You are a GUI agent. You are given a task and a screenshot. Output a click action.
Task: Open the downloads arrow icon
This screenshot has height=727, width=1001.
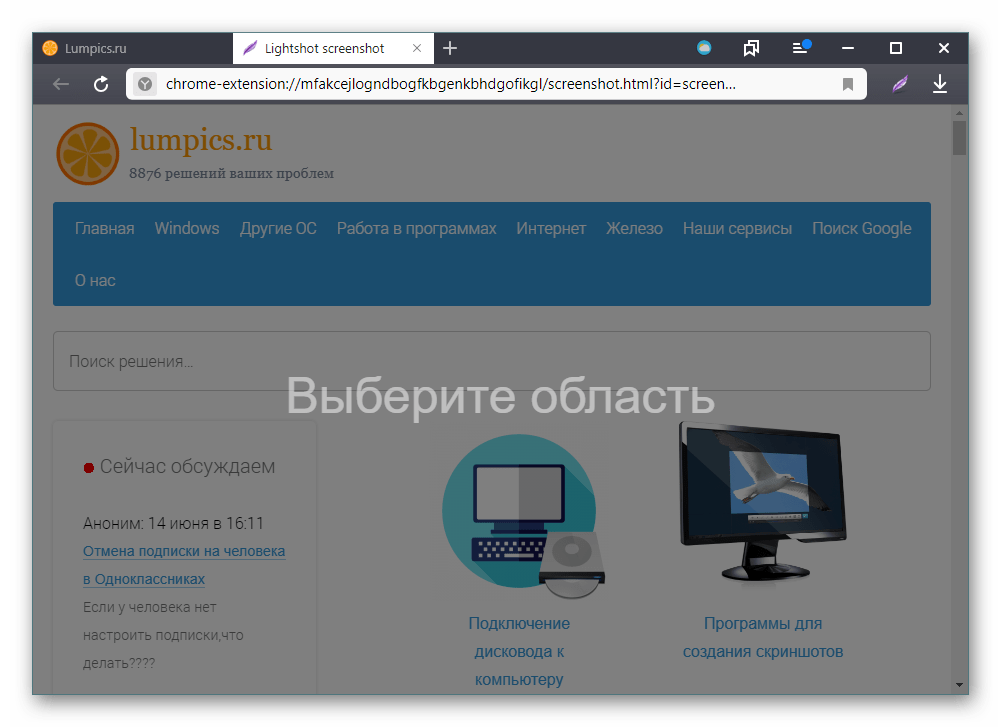[939, 84]
